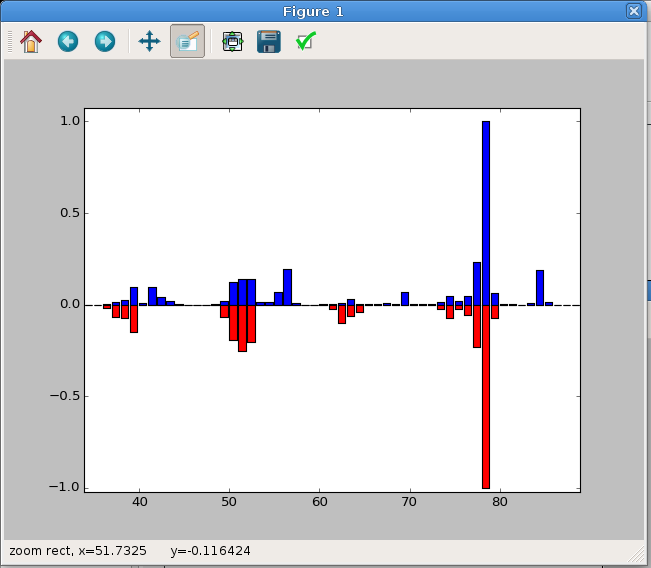Click the red bar near x=39
651x568 pixels.
134,319
